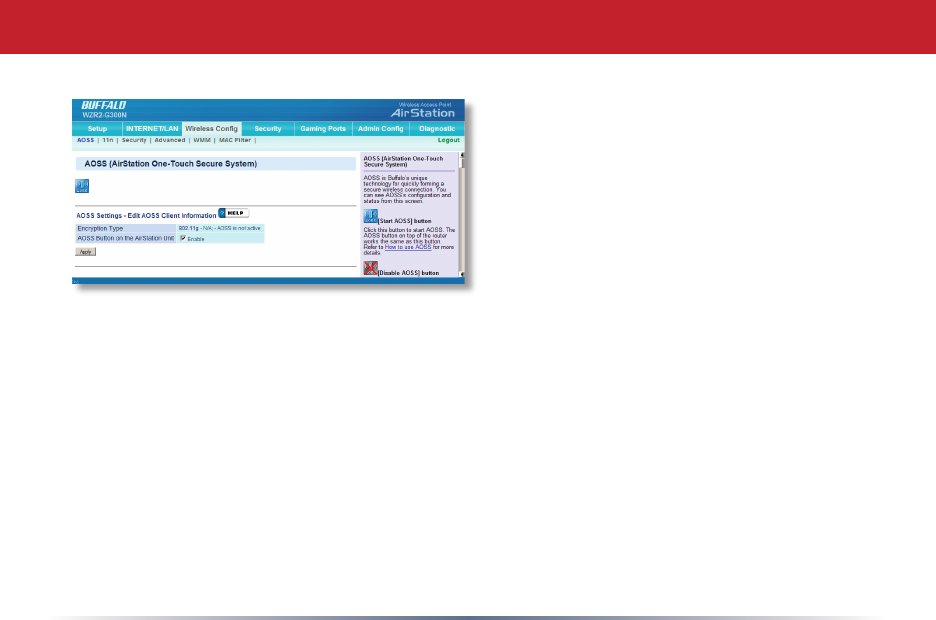The image size is (936, 620).
Task: Open the HELP button beside AOSS Settings
Action: (233, 213)
